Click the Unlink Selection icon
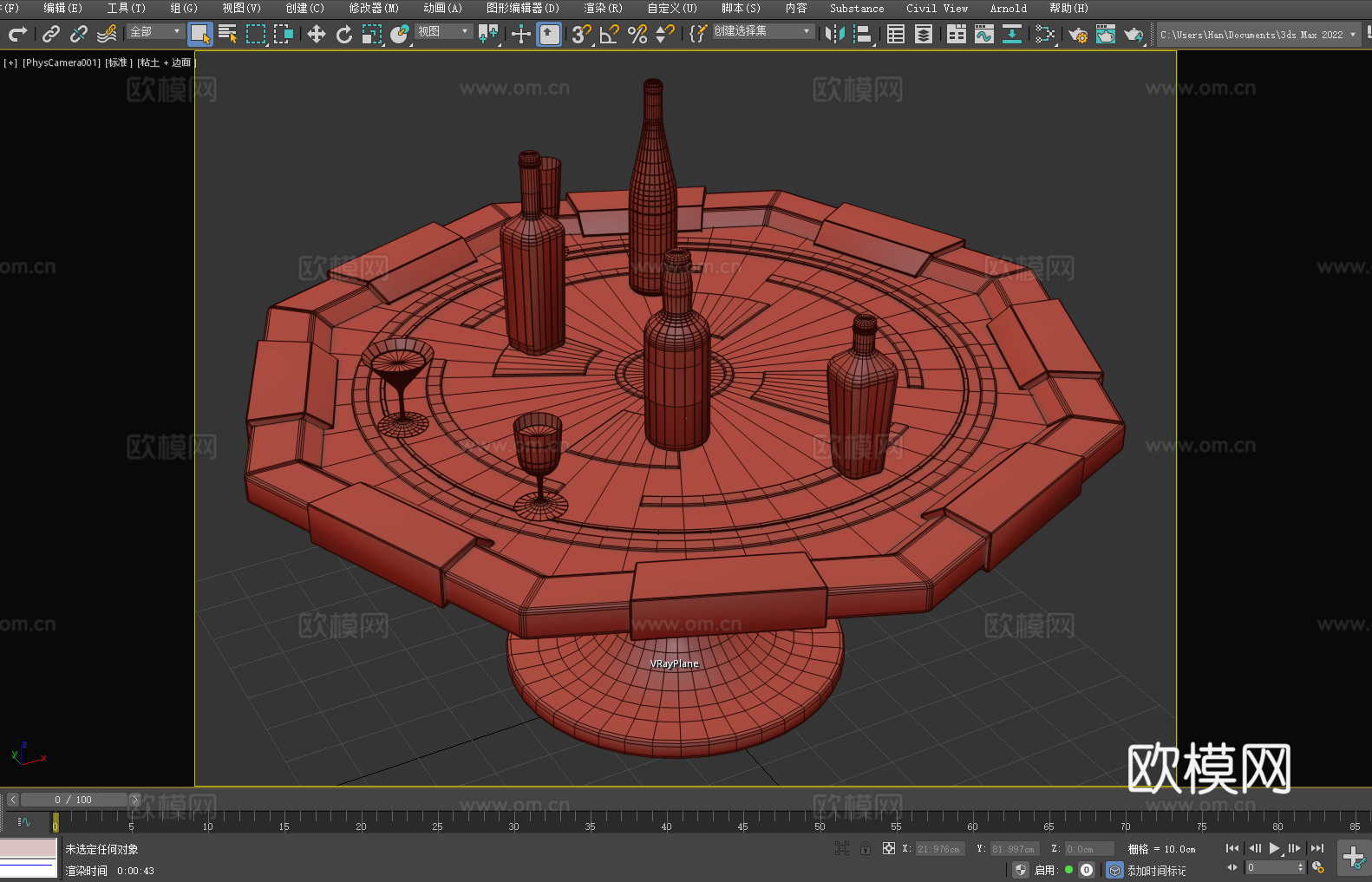This screenshot has height=882, width=1372. (x=79, y=34)
